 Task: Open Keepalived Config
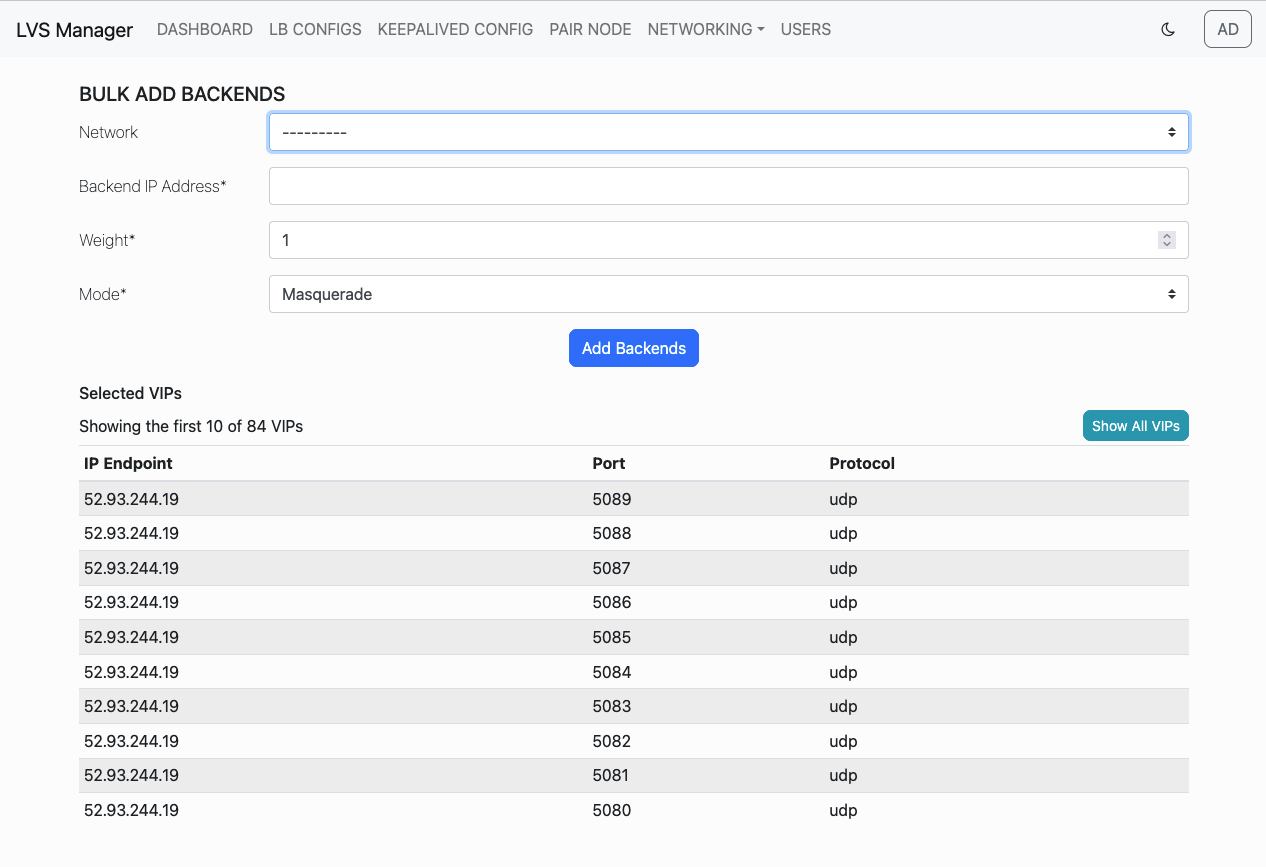tap(455, 29)
